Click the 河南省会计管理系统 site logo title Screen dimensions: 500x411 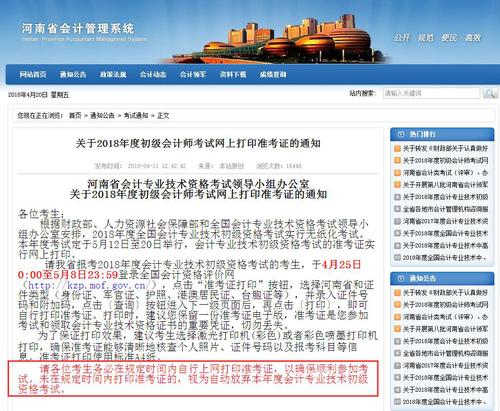pyautogui.click(x=78, y=28)
